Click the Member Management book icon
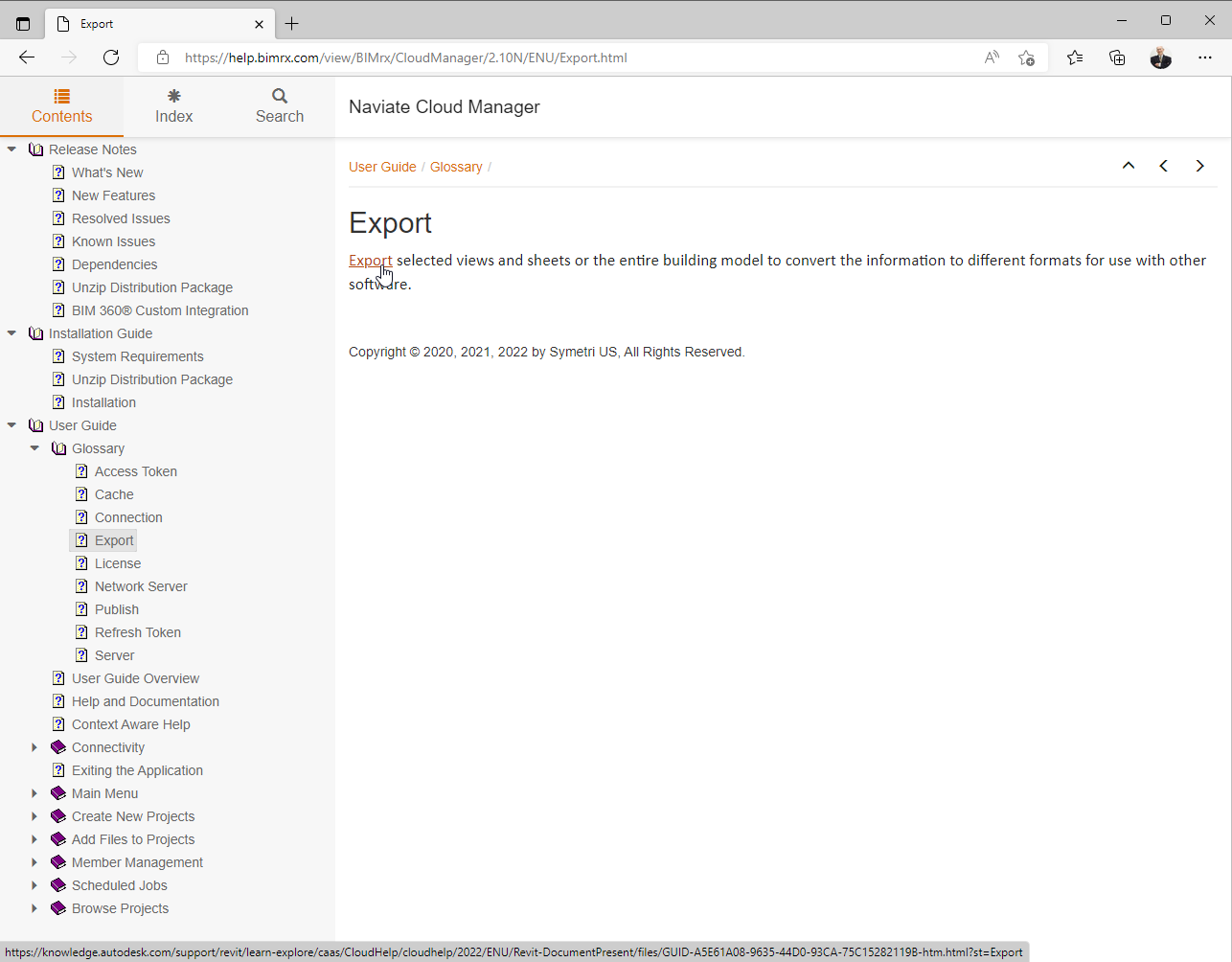Image resolution: width=1232 pixels, height=962 pixels. click(x=58, y=862)
